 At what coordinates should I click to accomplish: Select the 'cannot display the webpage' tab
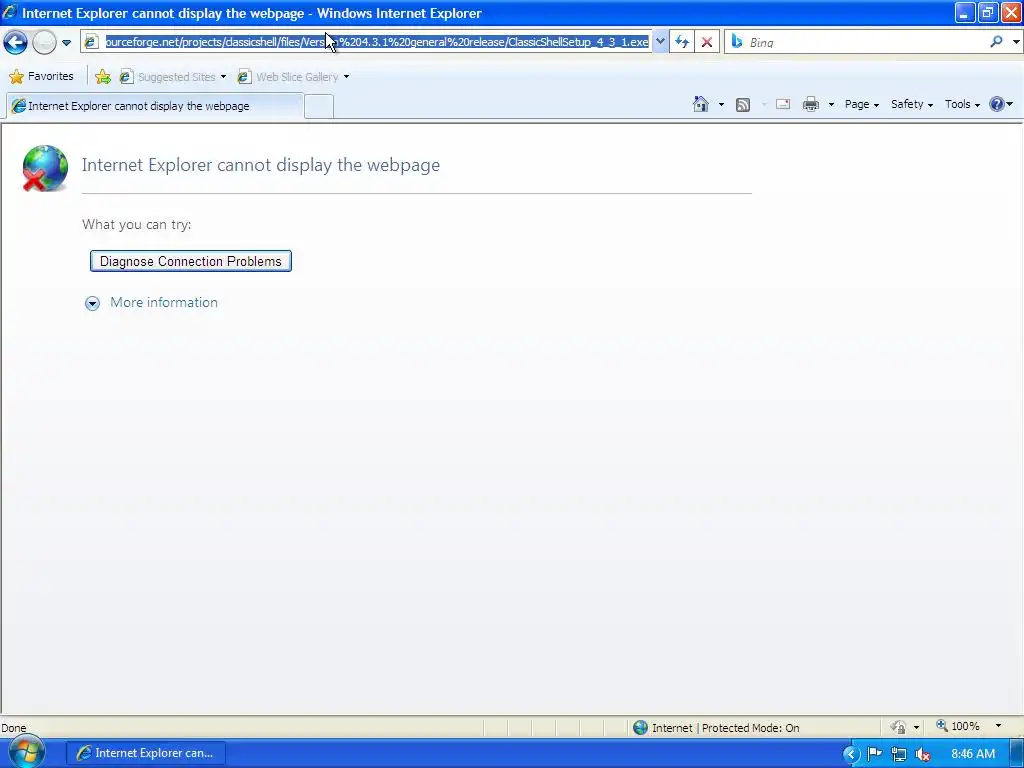click(x=155, y=106)
